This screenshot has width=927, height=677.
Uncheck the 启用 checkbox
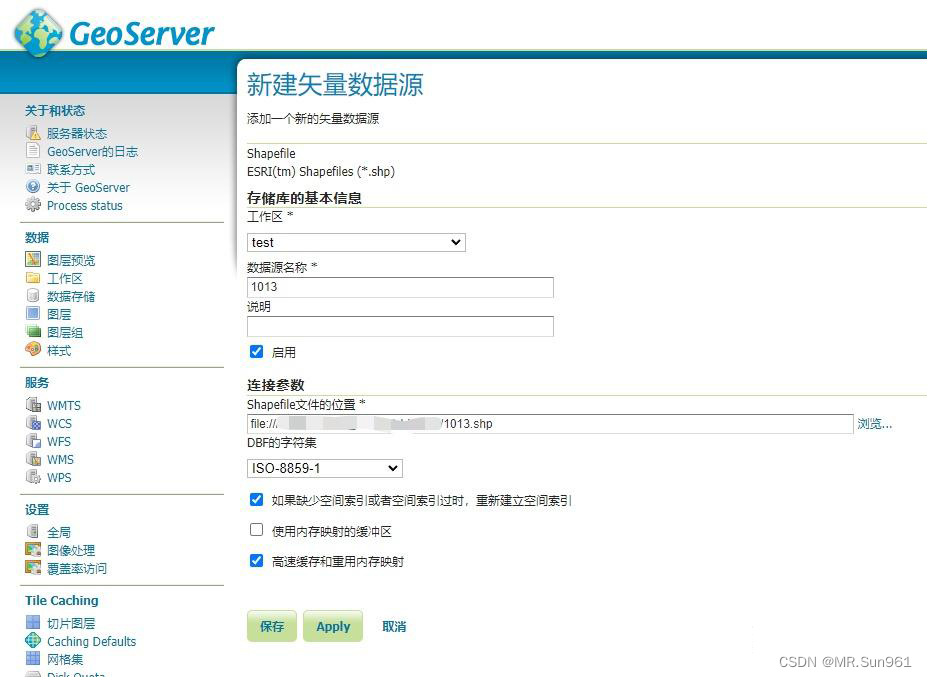point(256,351)
